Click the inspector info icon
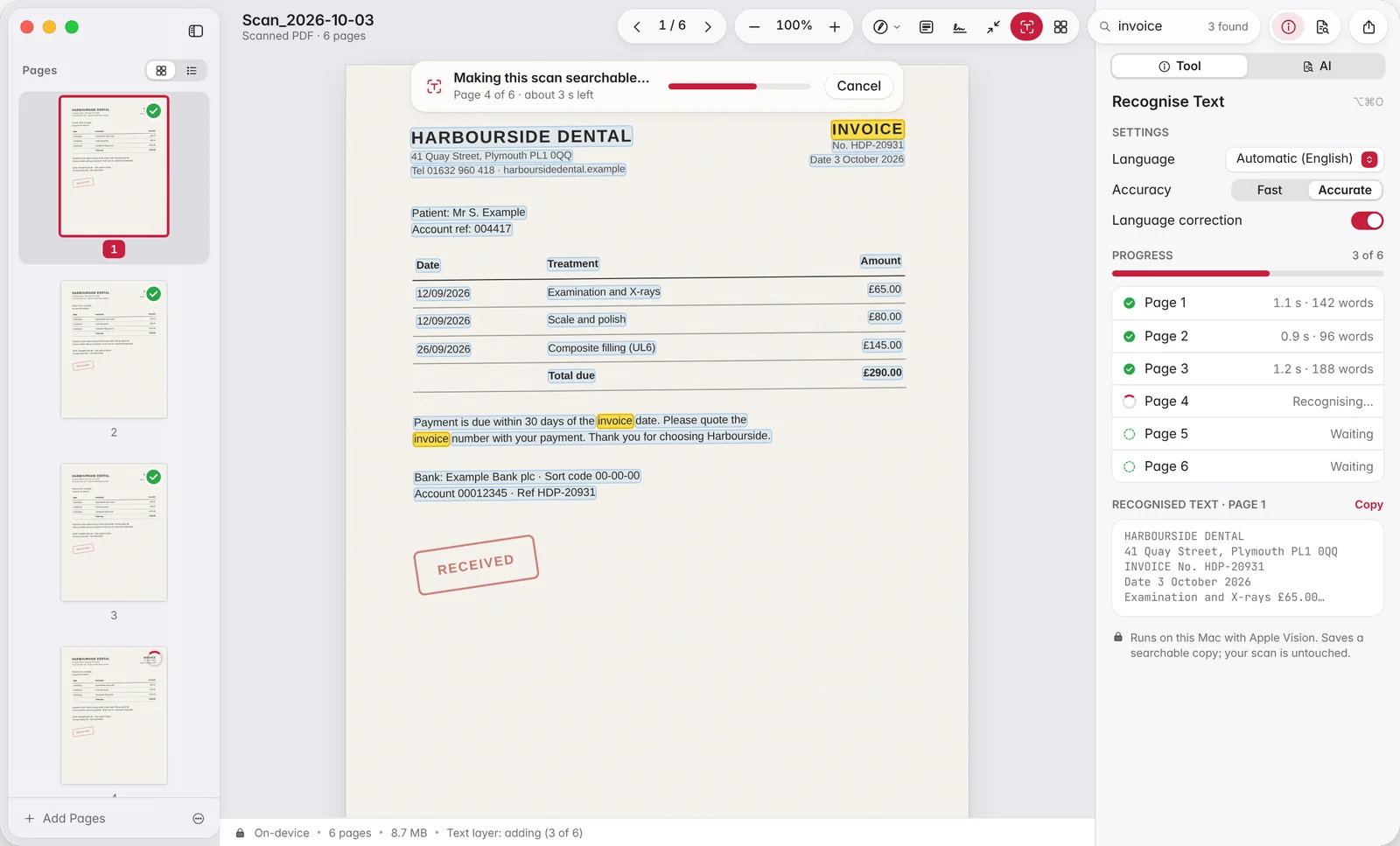Viewport: 1400px width, 846px height. 1288,27
